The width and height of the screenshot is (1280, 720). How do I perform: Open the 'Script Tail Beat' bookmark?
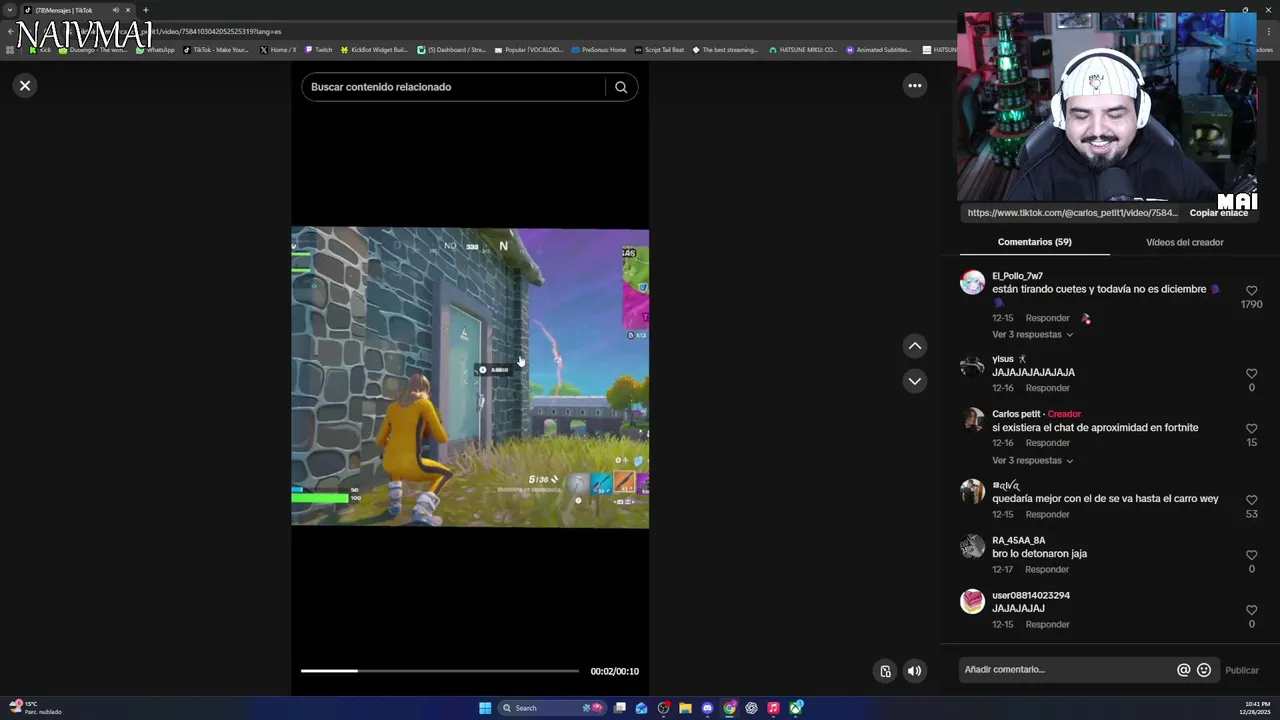[x=659, y=50]
